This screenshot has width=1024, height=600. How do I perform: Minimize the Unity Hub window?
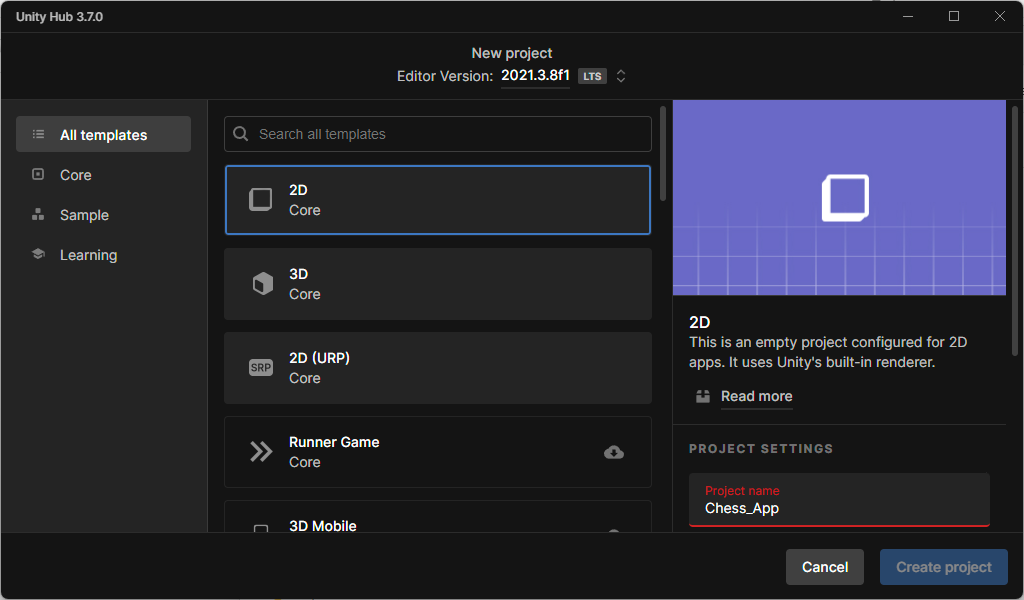(x=908, y=16)
